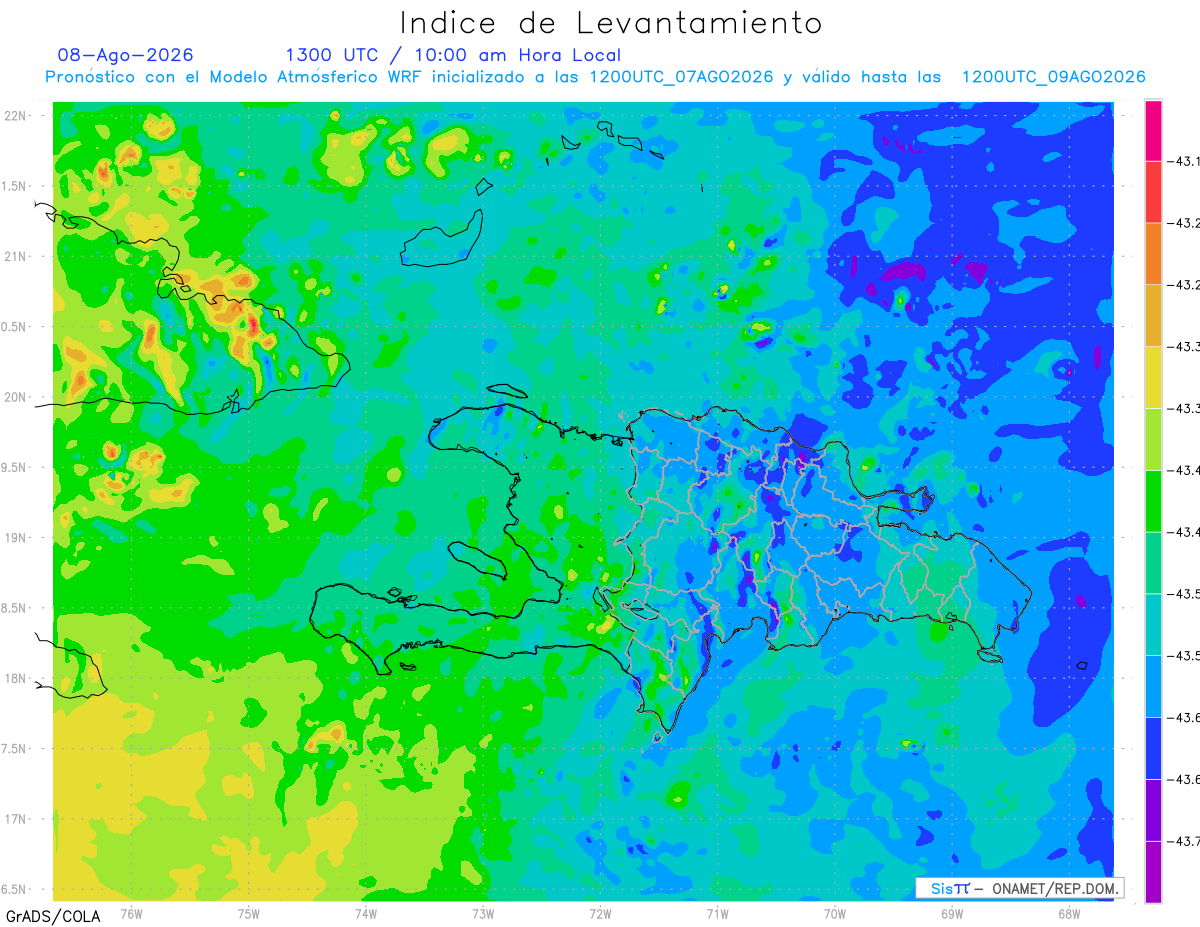Pick the red swatch in the color legend

point(1153,192)
